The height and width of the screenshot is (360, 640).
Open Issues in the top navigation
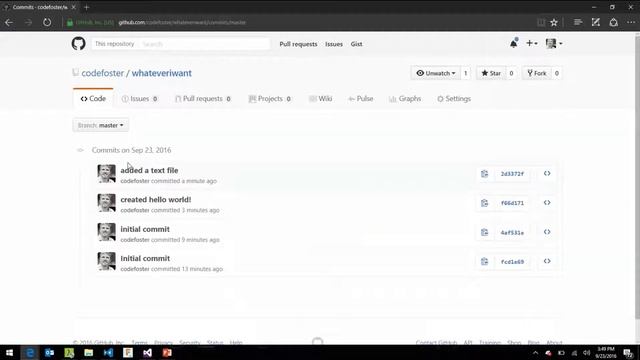coord(334,44)
